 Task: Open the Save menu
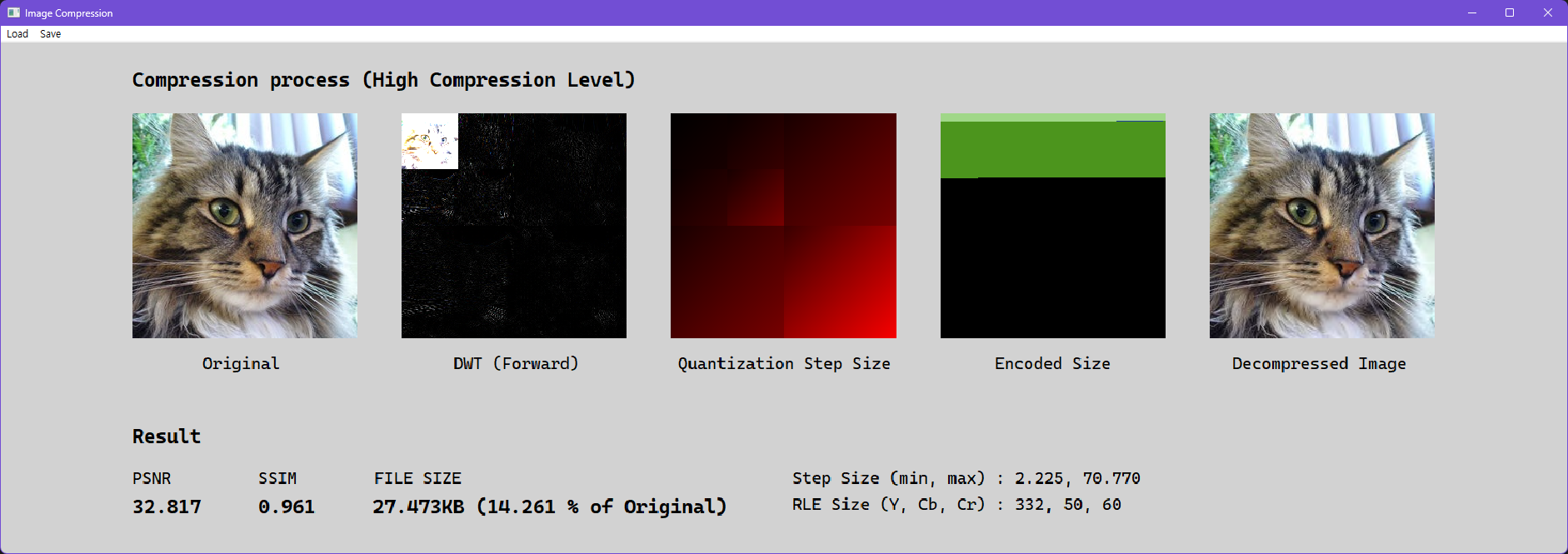pyautogui.click(x=51, y=34)
